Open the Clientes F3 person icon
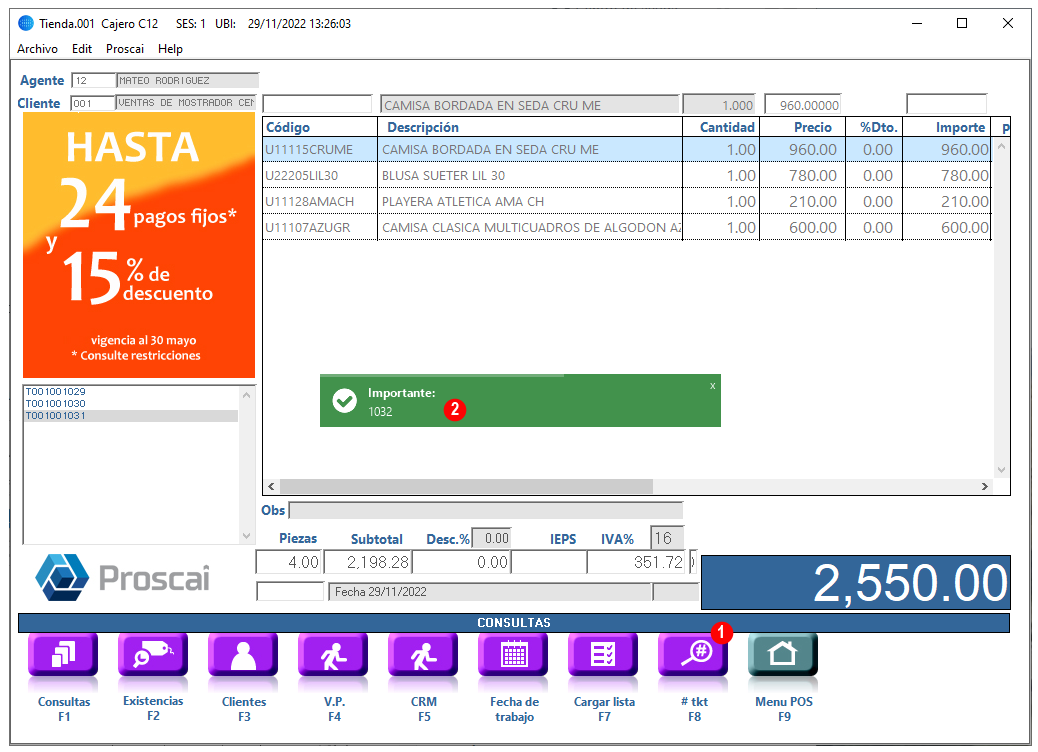Viewport: 1038px width, 752px height. click(243, 654)
